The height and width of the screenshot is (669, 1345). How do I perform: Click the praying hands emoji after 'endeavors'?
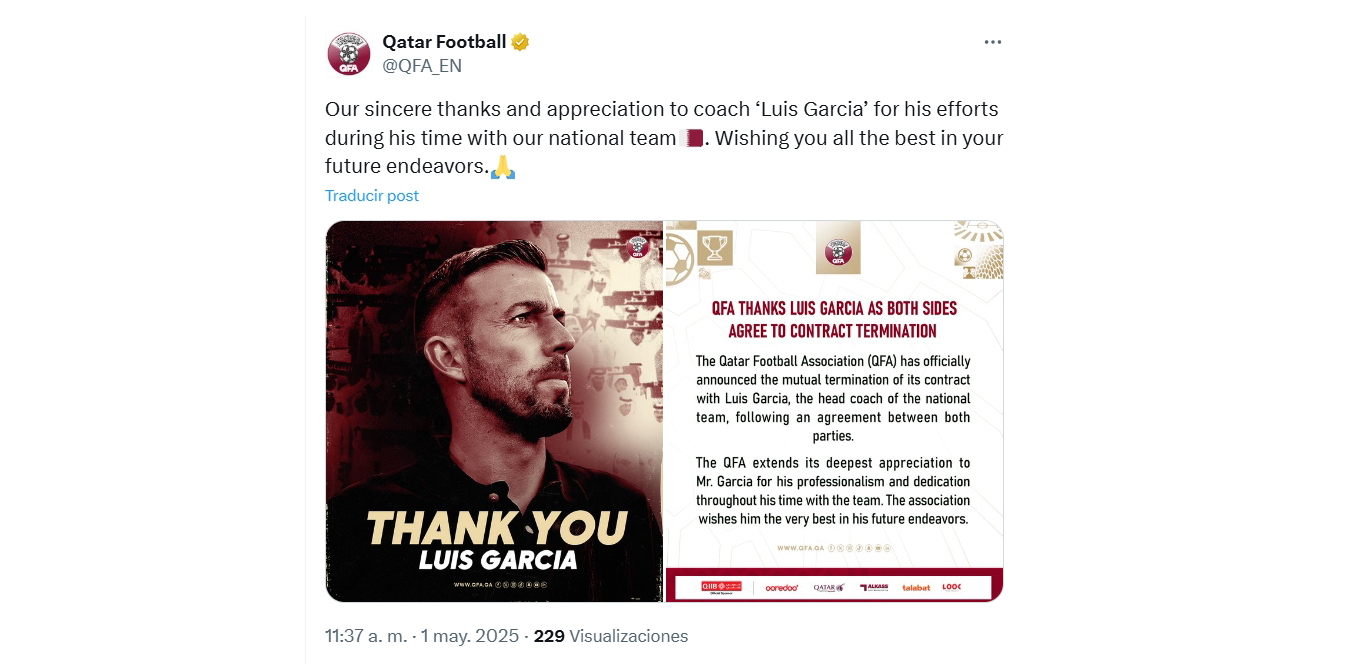(503, 167)
